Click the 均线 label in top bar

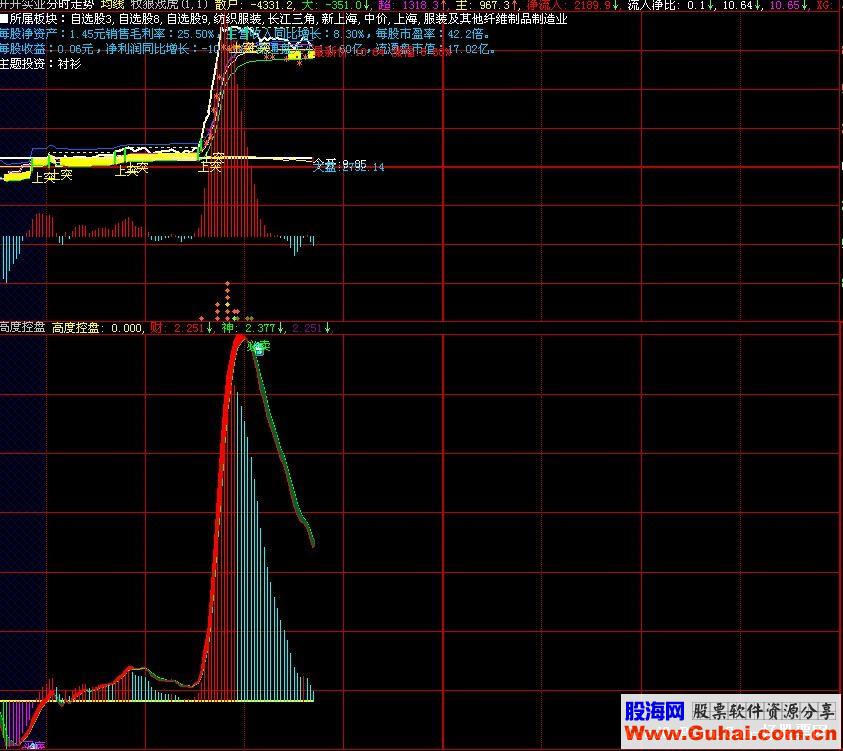[x=112, y=5]
